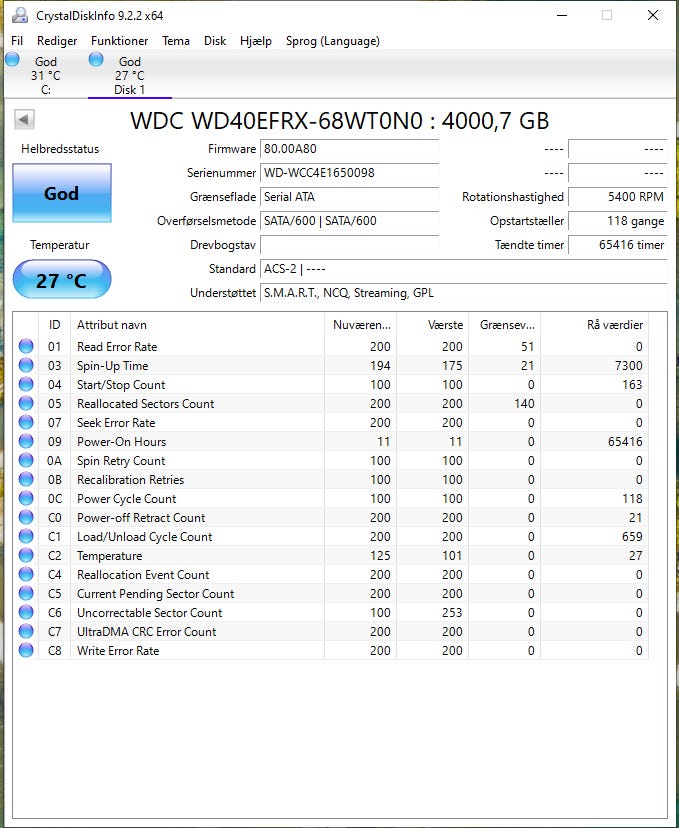Click status orb of Start/Stop Count row
Screen dimensions: 679x828
pyautogui.click(x=26, y=384)
